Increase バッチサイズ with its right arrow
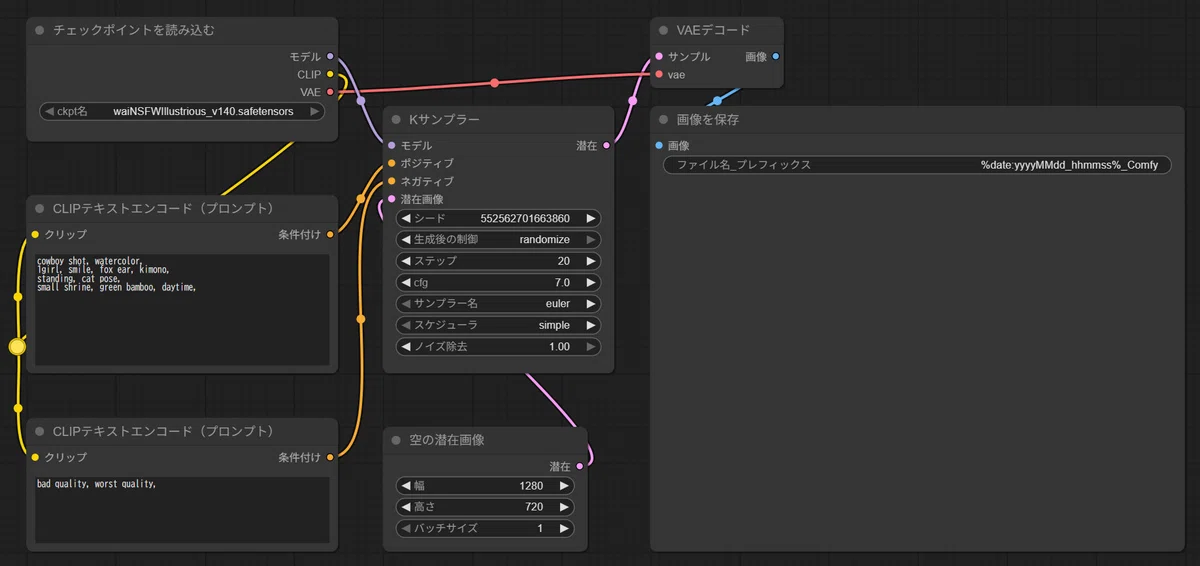Image resolution: width=1200 pixels, height=566 pixels. click(x=564, y=528)
